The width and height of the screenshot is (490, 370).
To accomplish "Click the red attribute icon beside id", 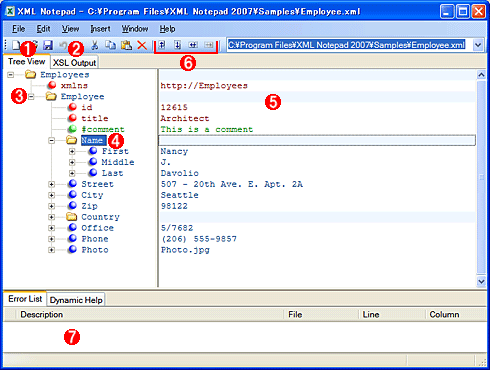I will (x=72, y=107).
